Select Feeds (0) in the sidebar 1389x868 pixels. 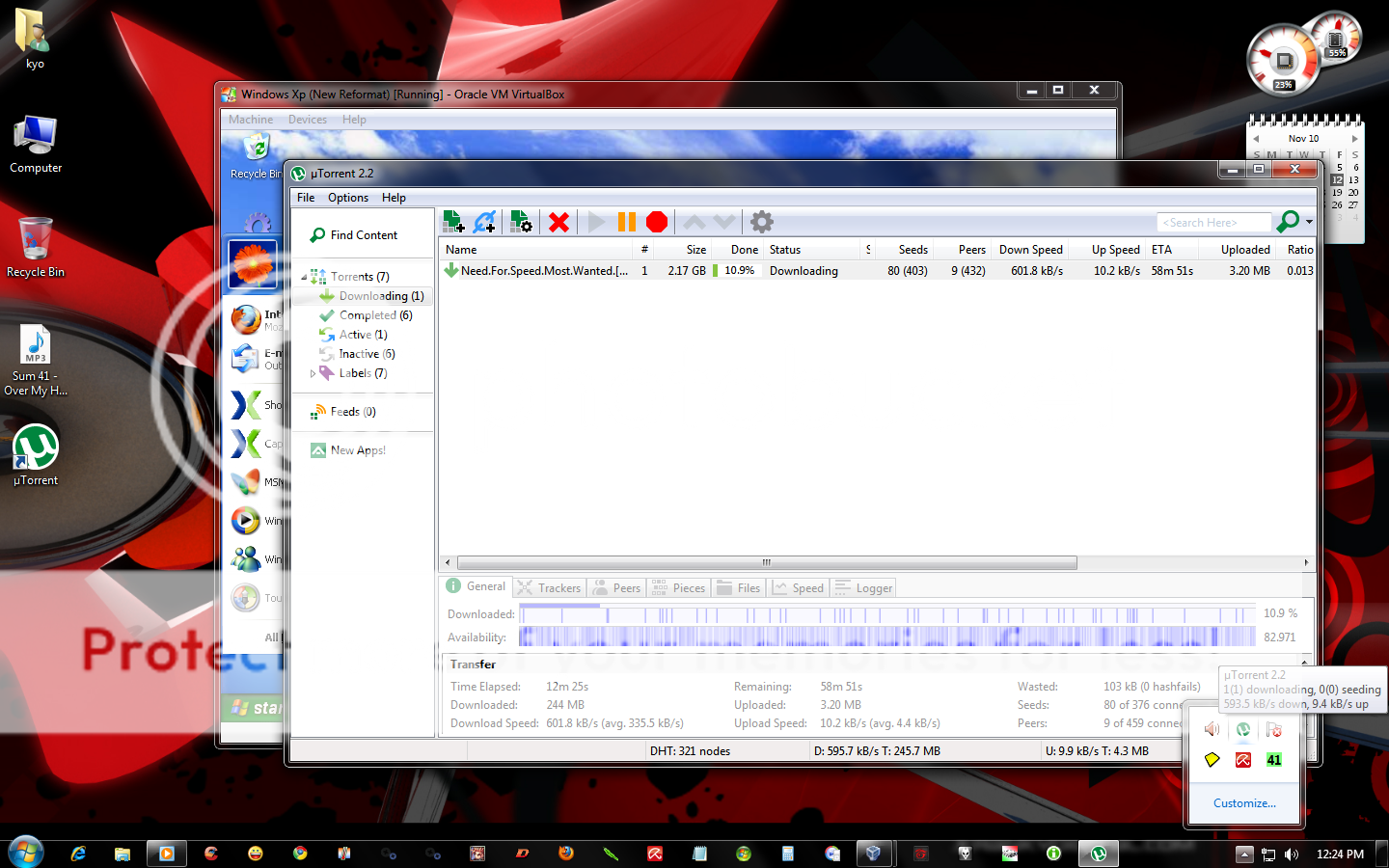(x=342, y=412)
